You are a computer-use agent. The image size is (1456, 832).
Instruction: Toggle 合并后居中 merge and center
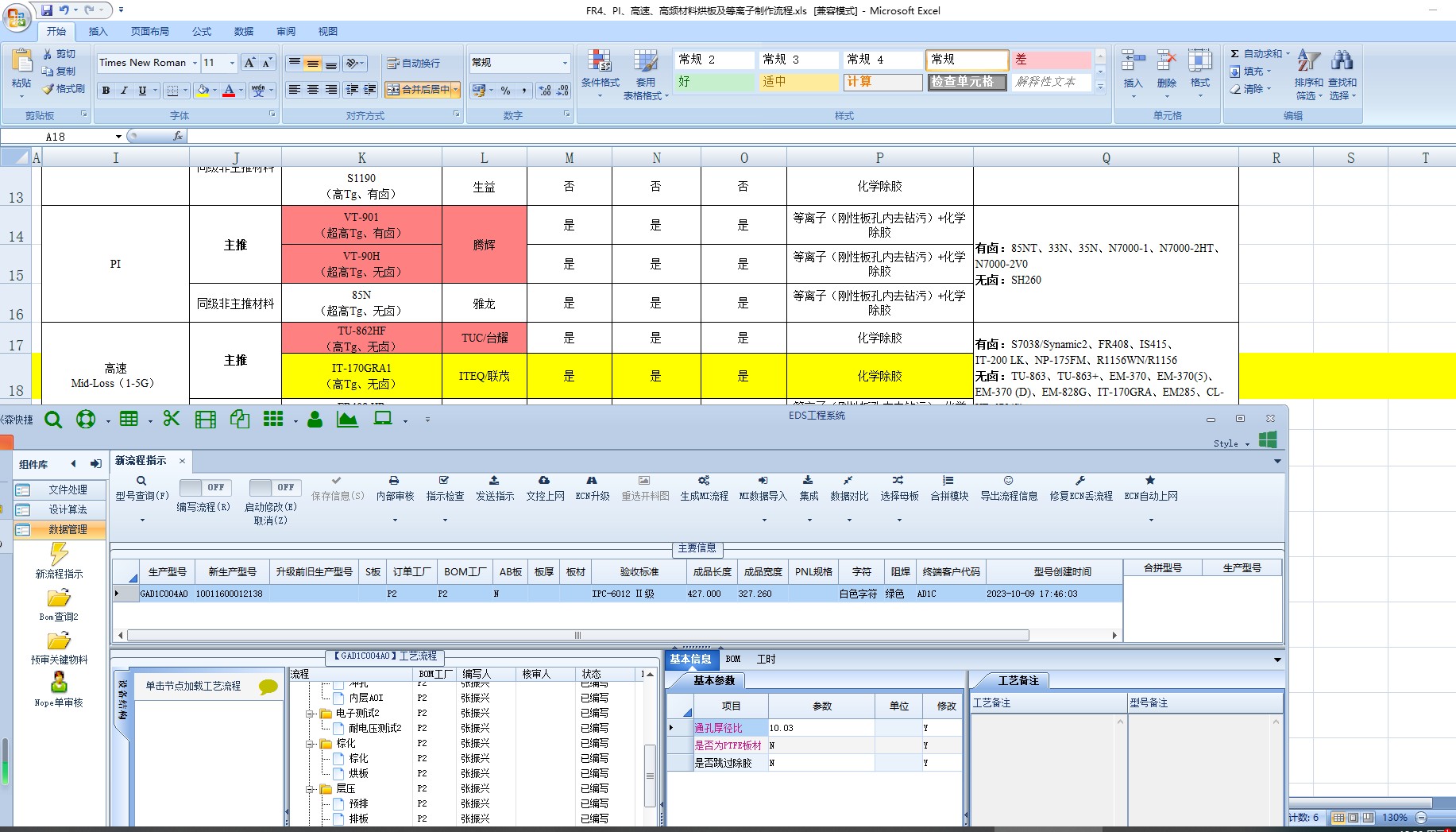[x=419, y=90]
